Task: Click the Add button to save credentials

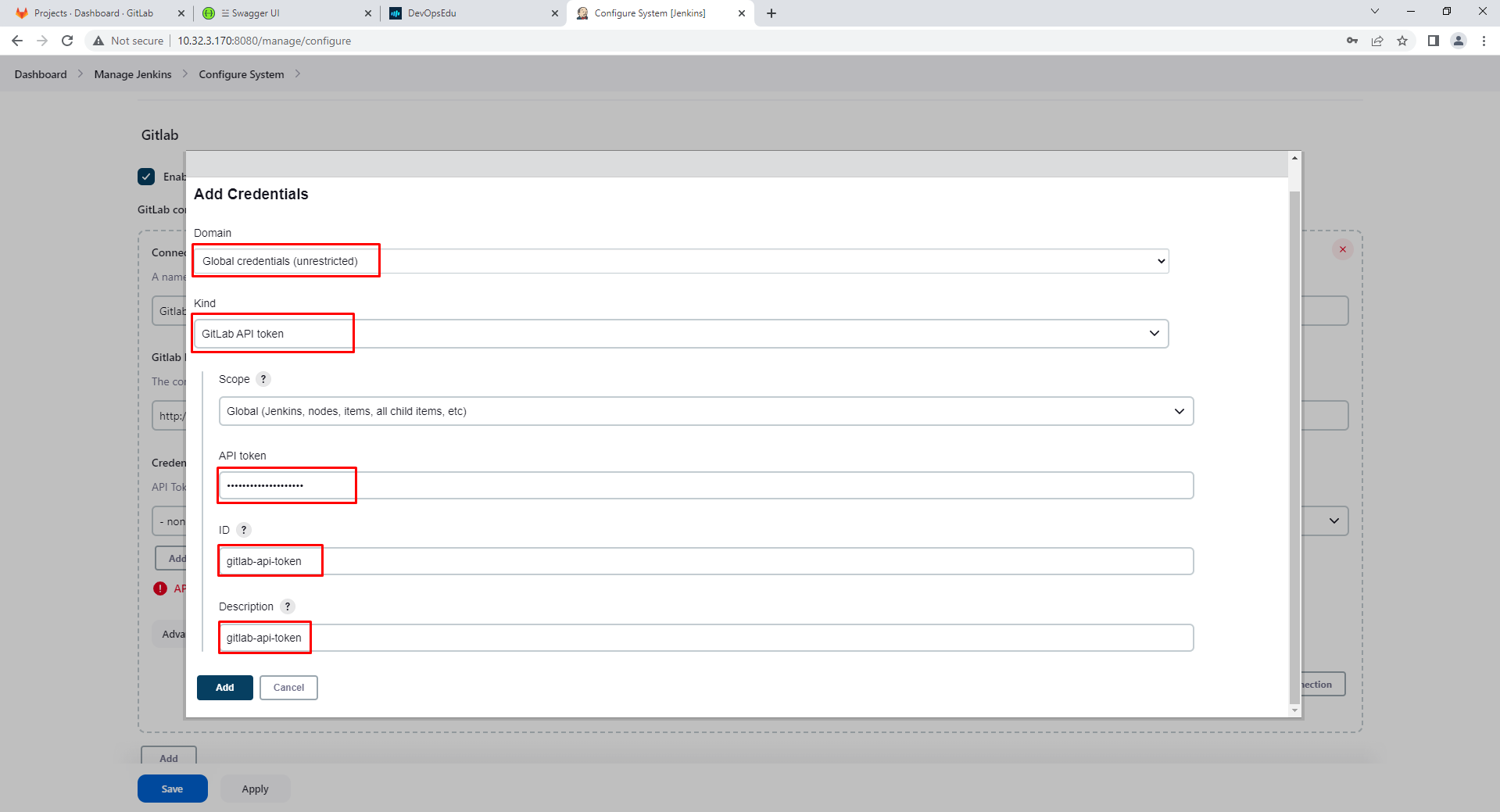Action: [225, 688]
